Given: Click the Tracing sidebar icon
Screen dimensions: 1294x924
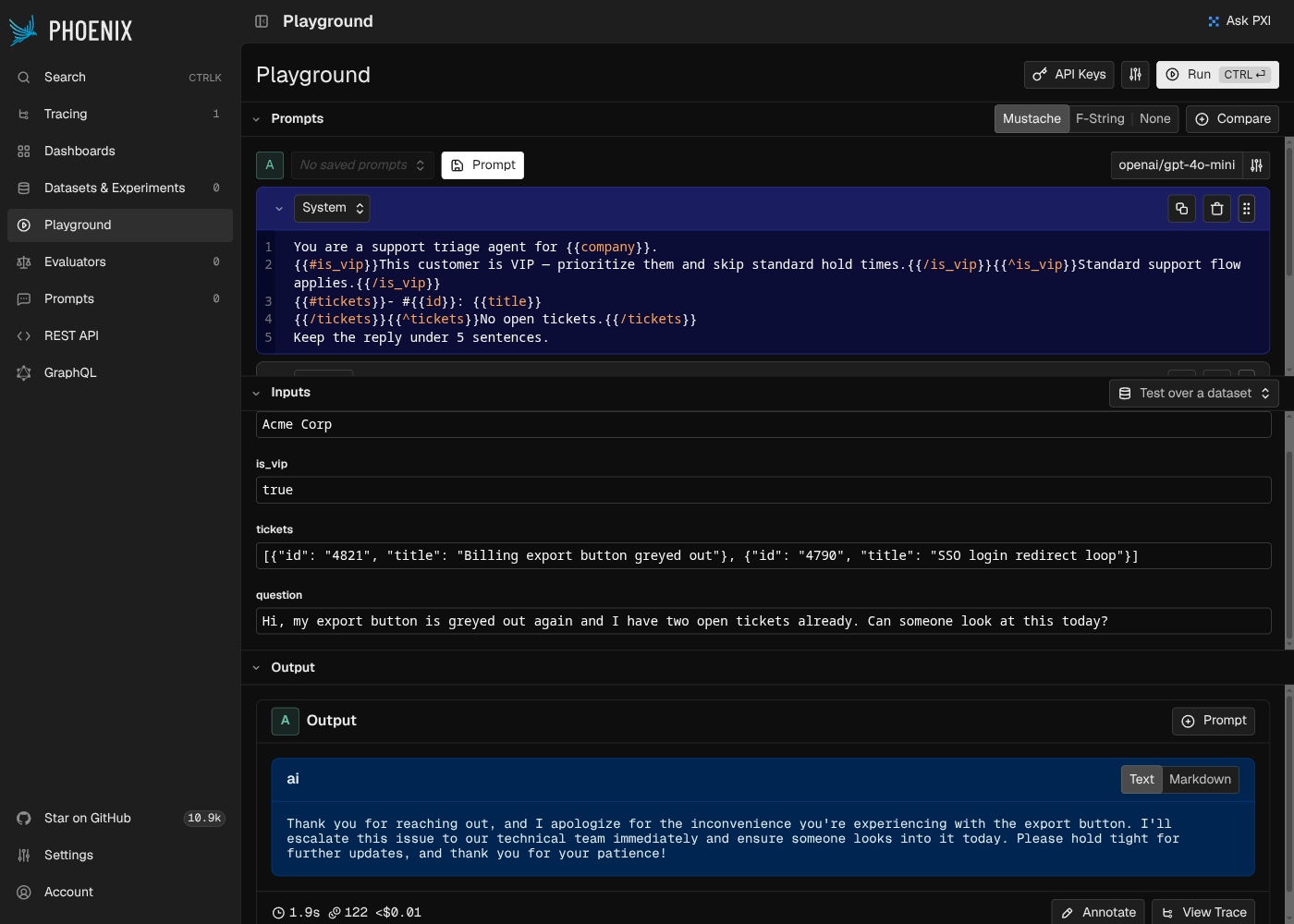Looking at the screenshot, I should pyautogui.click(x=24, y=115).
